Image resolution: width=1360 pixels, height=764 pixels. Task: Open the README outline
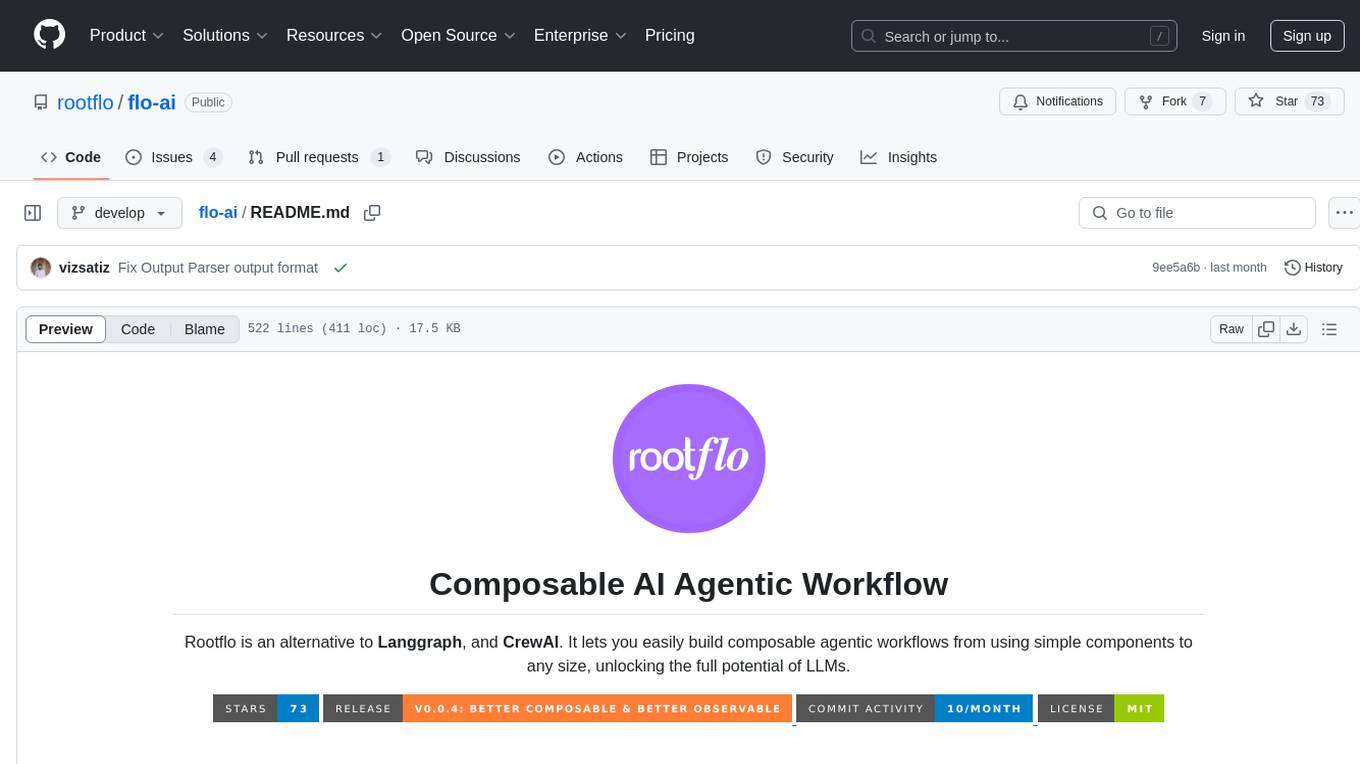tap(1329, 329)
